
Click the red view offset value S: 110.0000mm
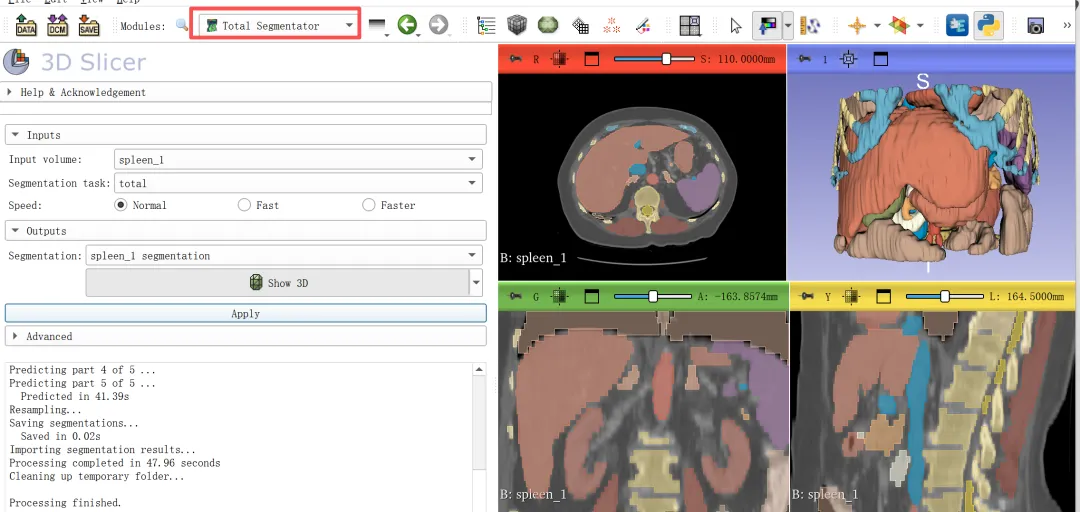(x=738, y=59)
